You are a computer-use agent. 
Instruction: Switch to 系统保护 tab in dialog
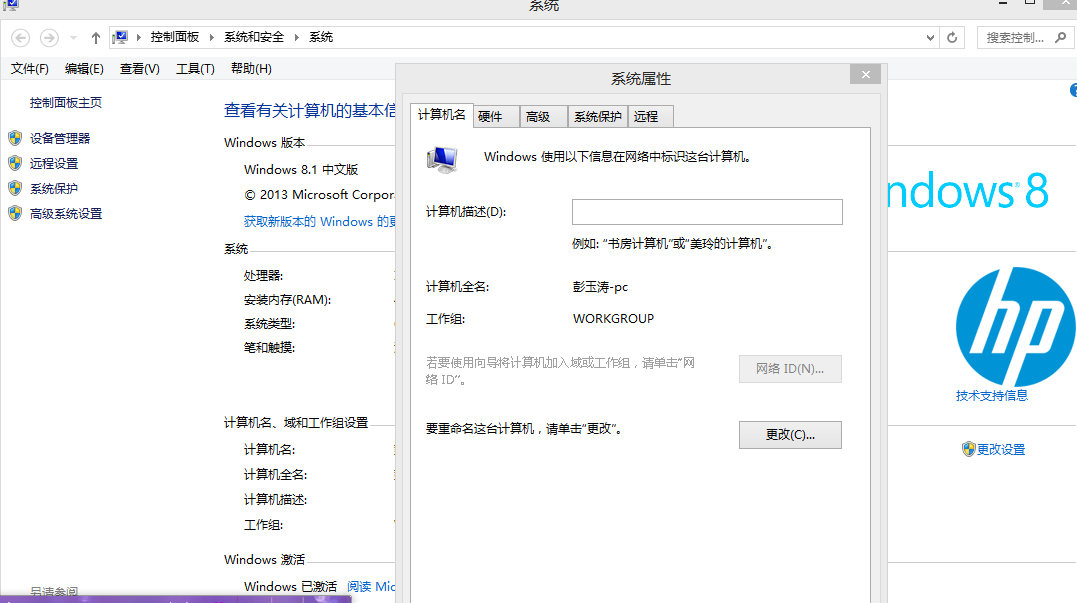[598, 117]
